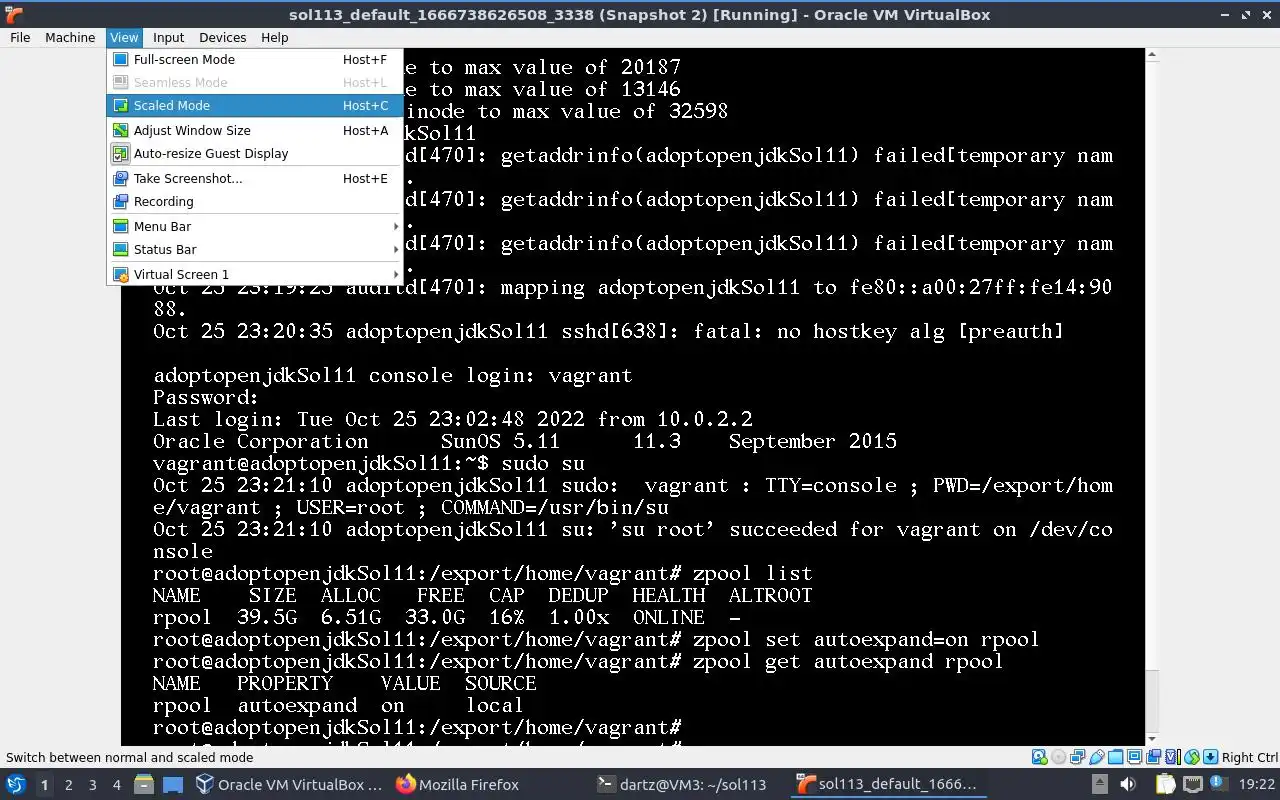Click the 'ONLINE' health value in console

[668, 617]
